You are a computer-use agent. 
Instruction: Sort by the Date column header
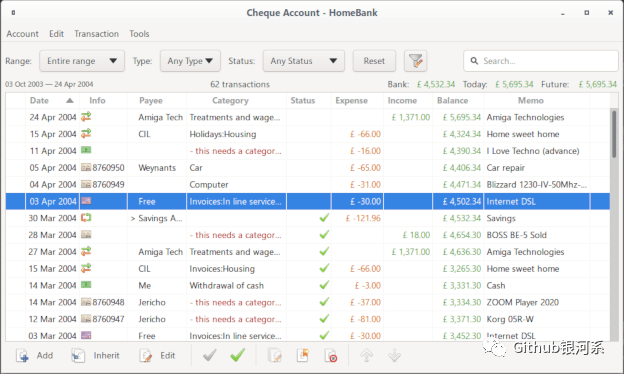[52, 101]
